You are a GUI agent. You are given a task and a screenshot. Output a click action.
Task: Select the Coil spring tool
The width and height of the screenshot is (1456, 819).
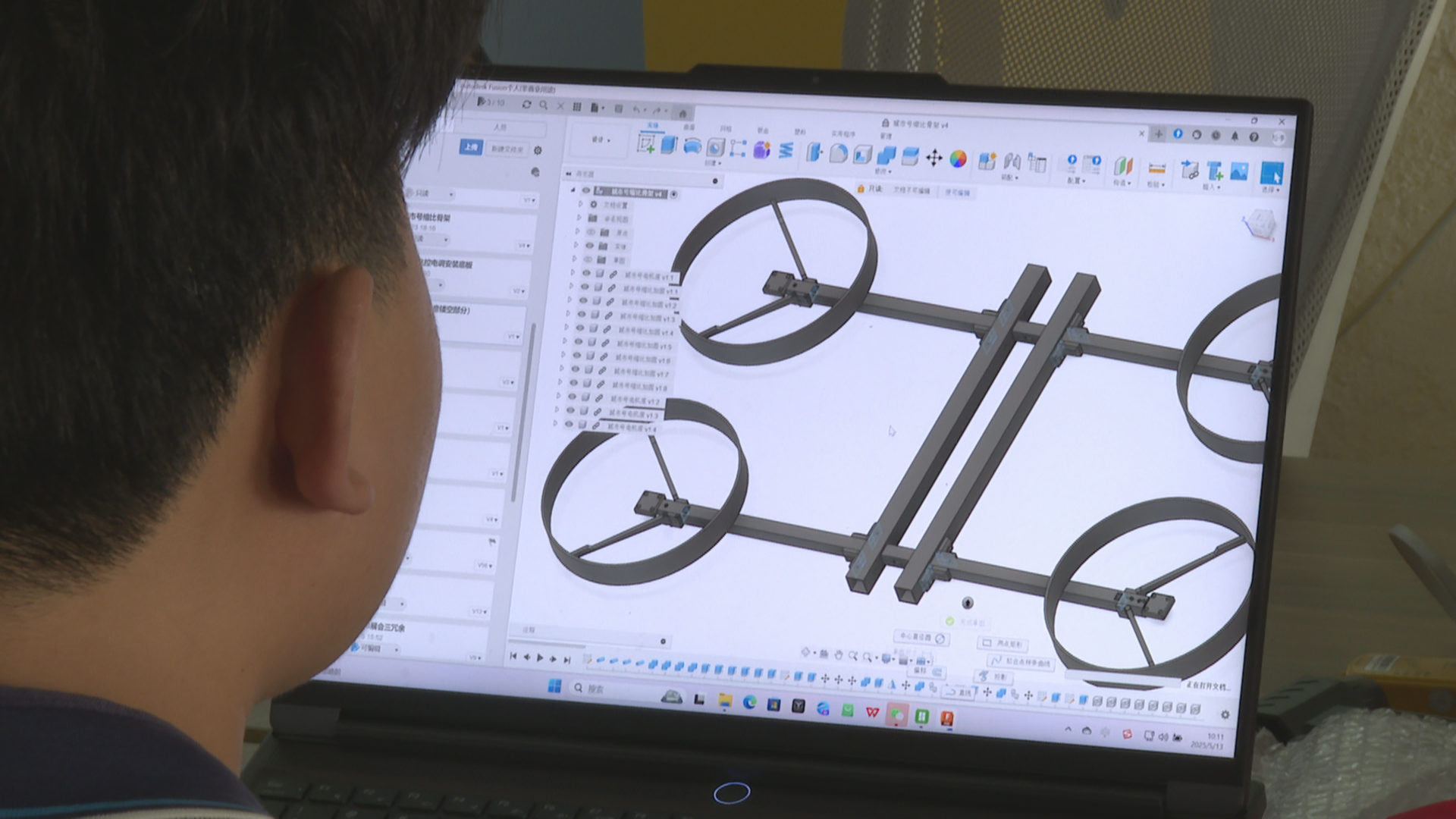786,150
